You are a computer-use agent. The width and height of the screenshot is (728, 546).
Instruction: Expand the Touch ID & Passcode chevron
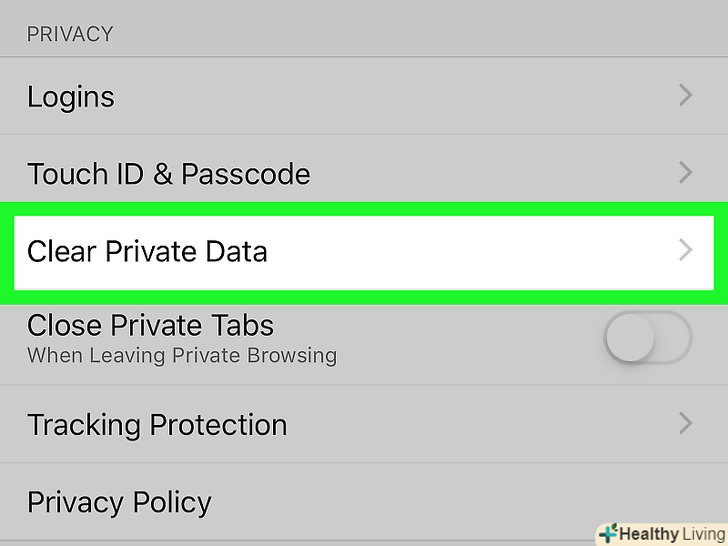coord(685,172)
